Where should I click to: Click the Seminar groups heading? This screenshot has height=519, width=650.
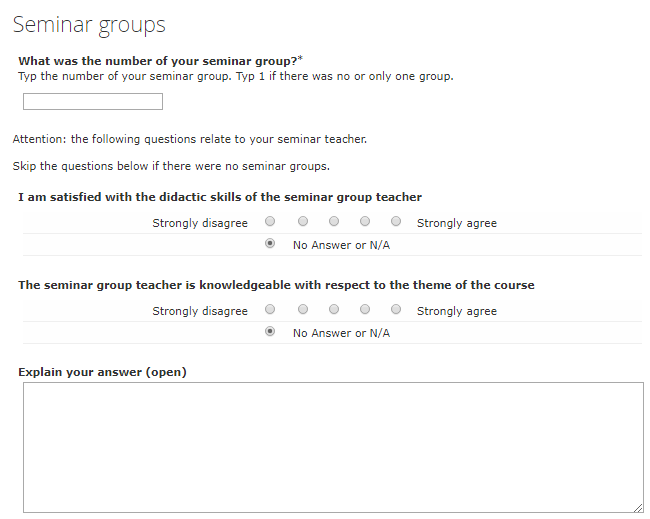click(89, 25)
